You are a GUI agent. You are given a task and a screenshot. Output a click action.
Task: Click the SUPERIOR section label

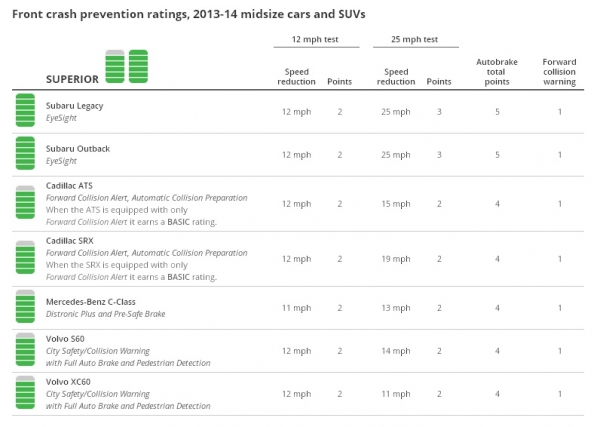click(x=72, y=79)
